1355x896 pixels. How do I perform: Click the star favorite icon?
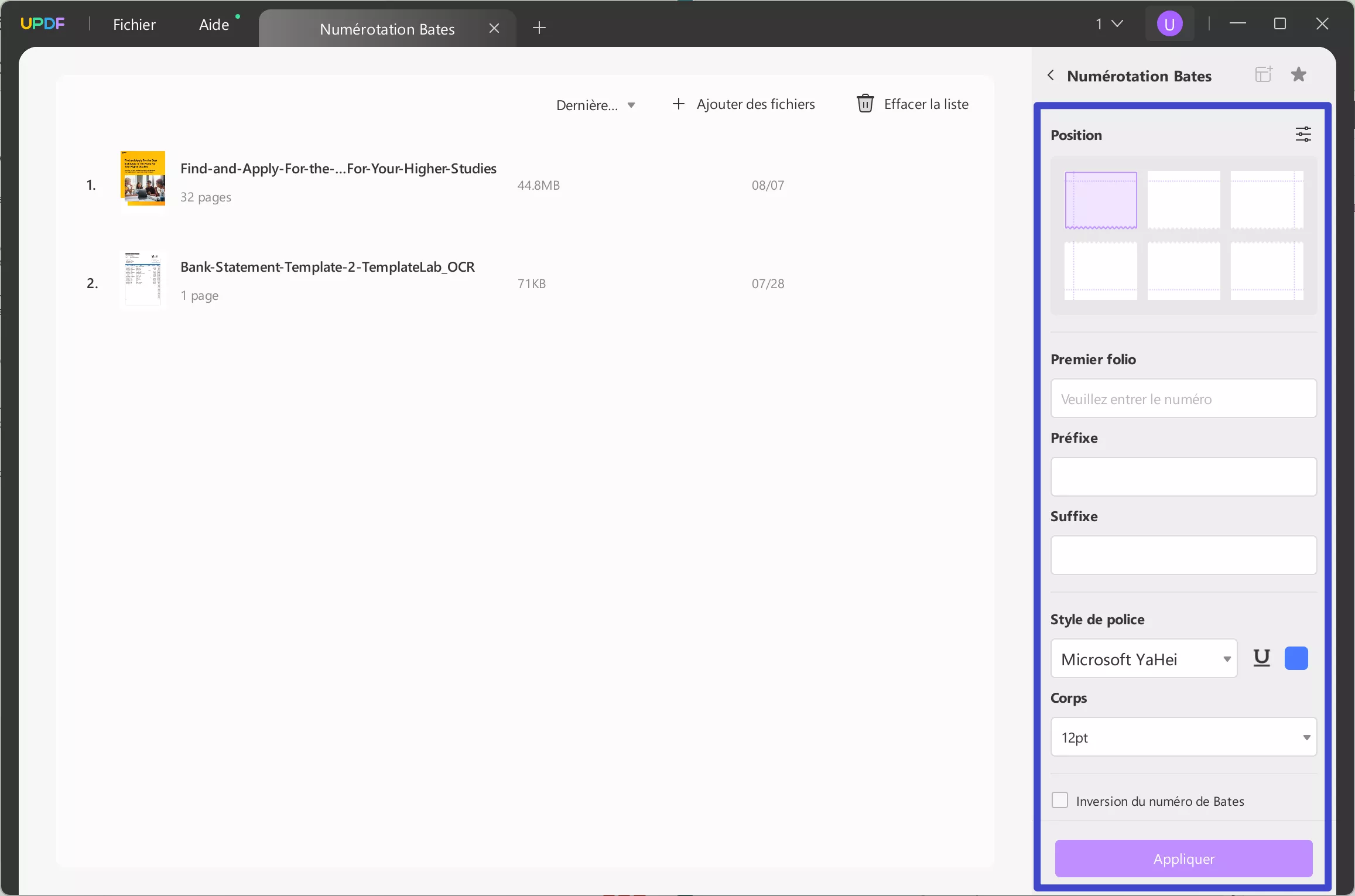pos(1298,74)
